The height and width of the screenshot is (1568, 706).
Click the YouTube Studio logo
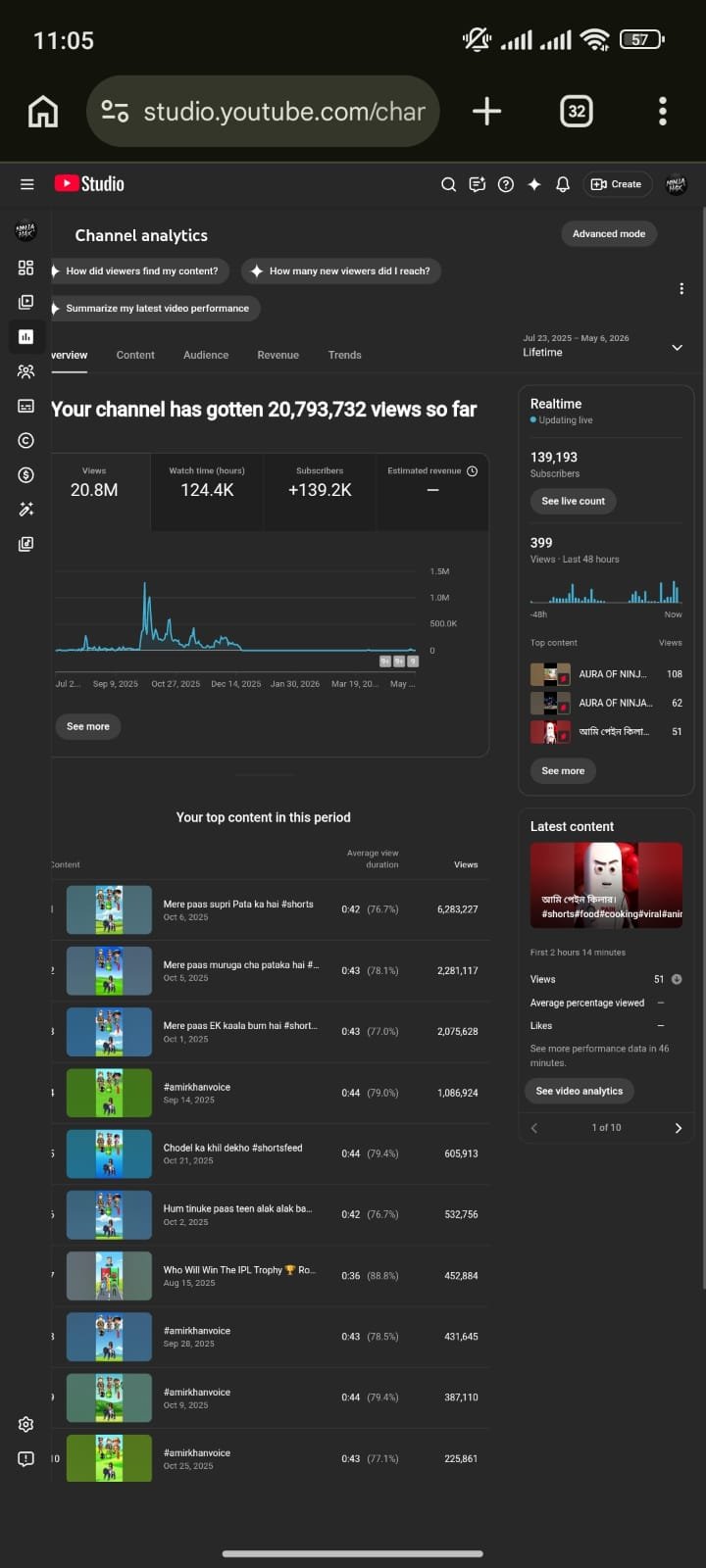pyautogui.click(x=89, y=183)
